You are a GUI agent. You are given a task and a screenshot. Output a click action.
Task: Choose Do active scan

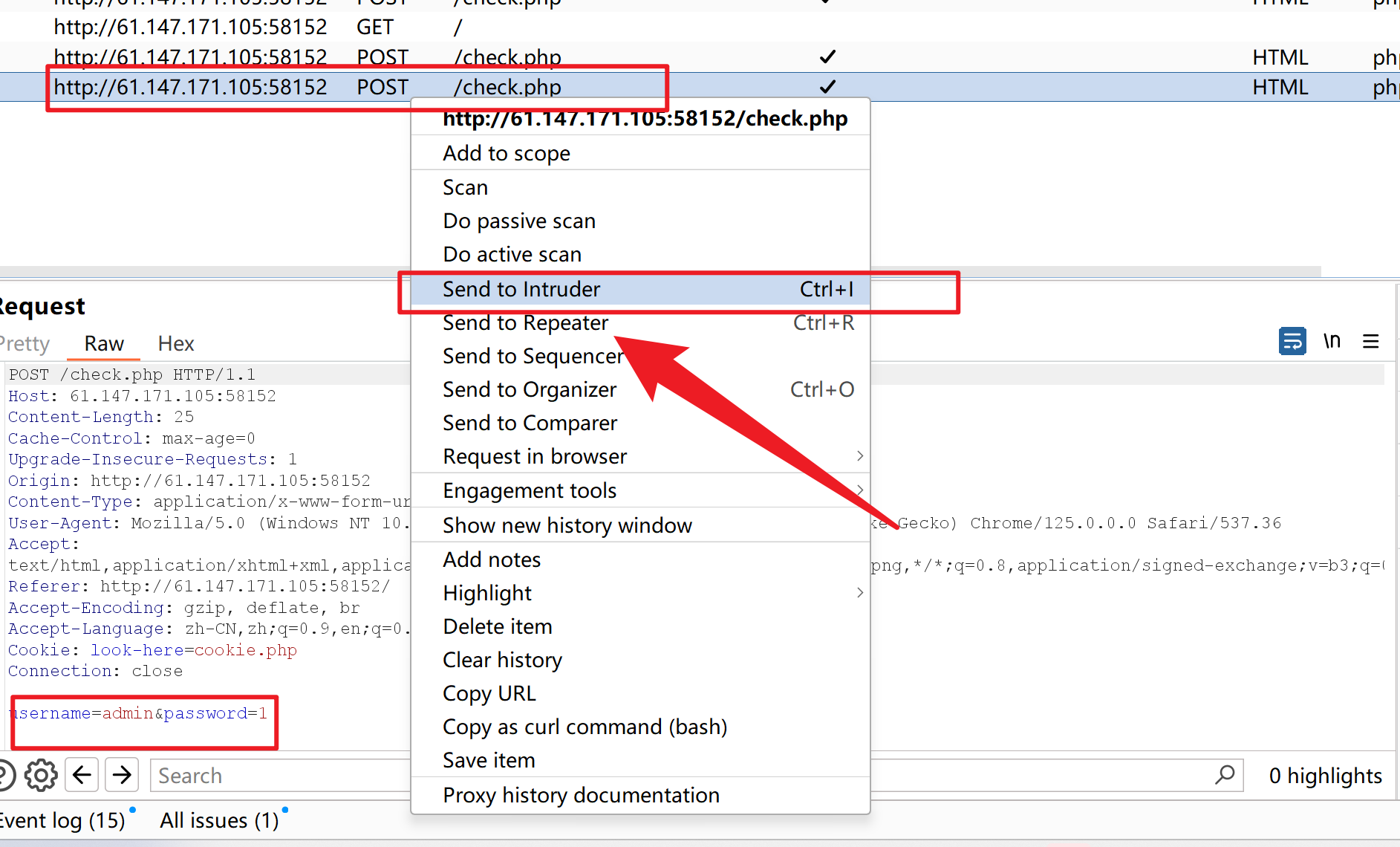640,254
